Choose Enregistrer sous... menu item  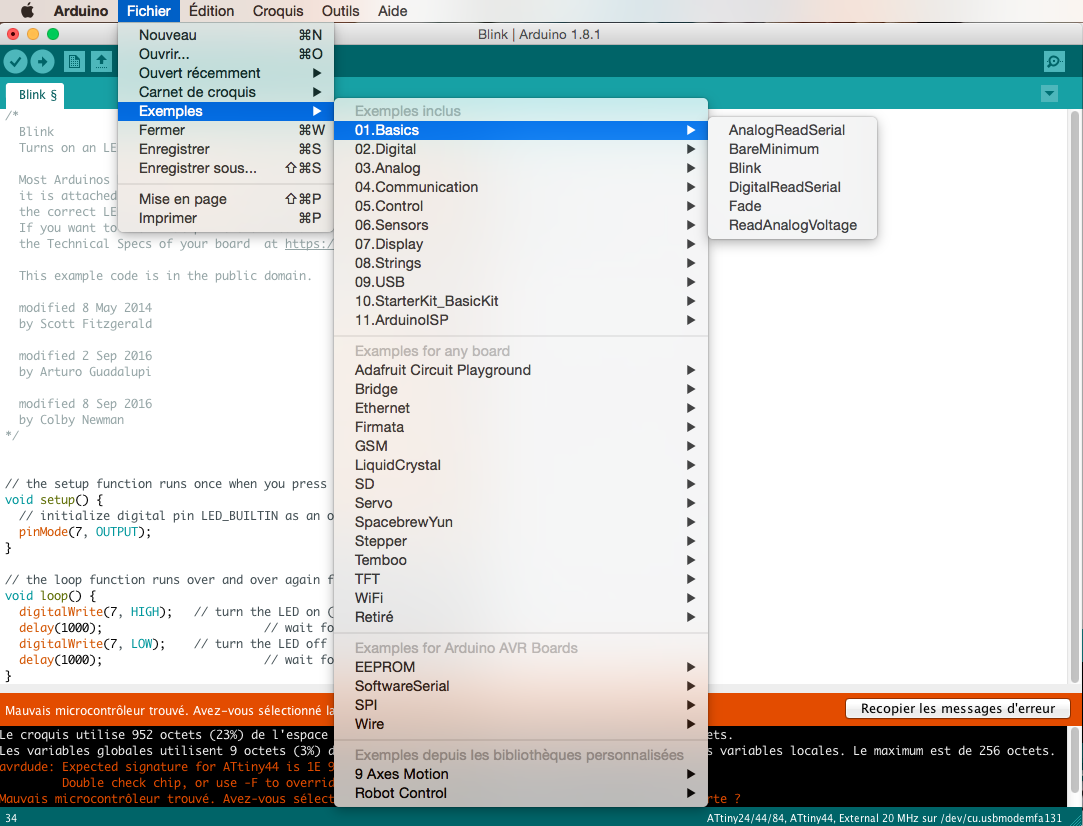coord(226,168)
